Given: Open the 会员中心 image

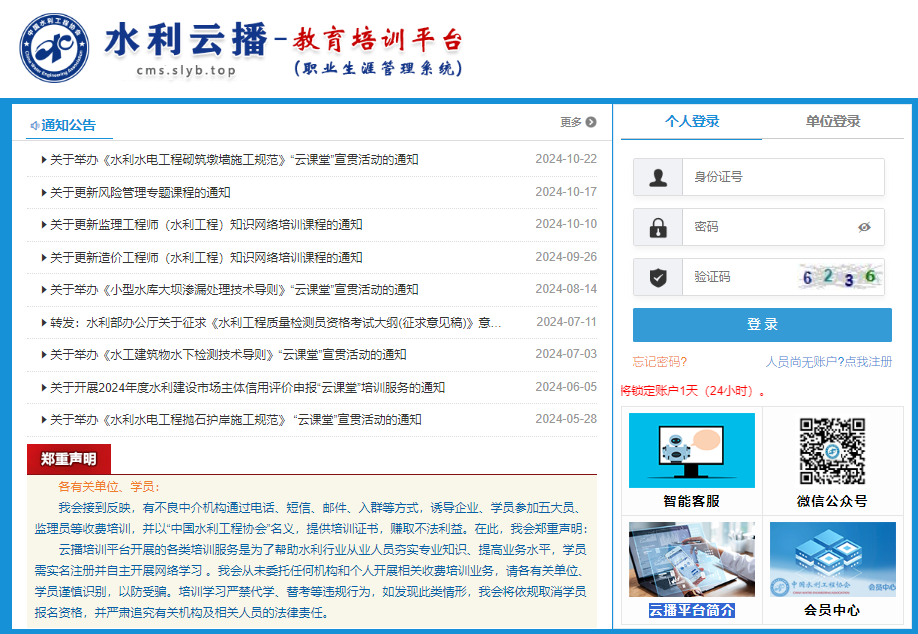Looking at the screenshot, I should 833,559.
